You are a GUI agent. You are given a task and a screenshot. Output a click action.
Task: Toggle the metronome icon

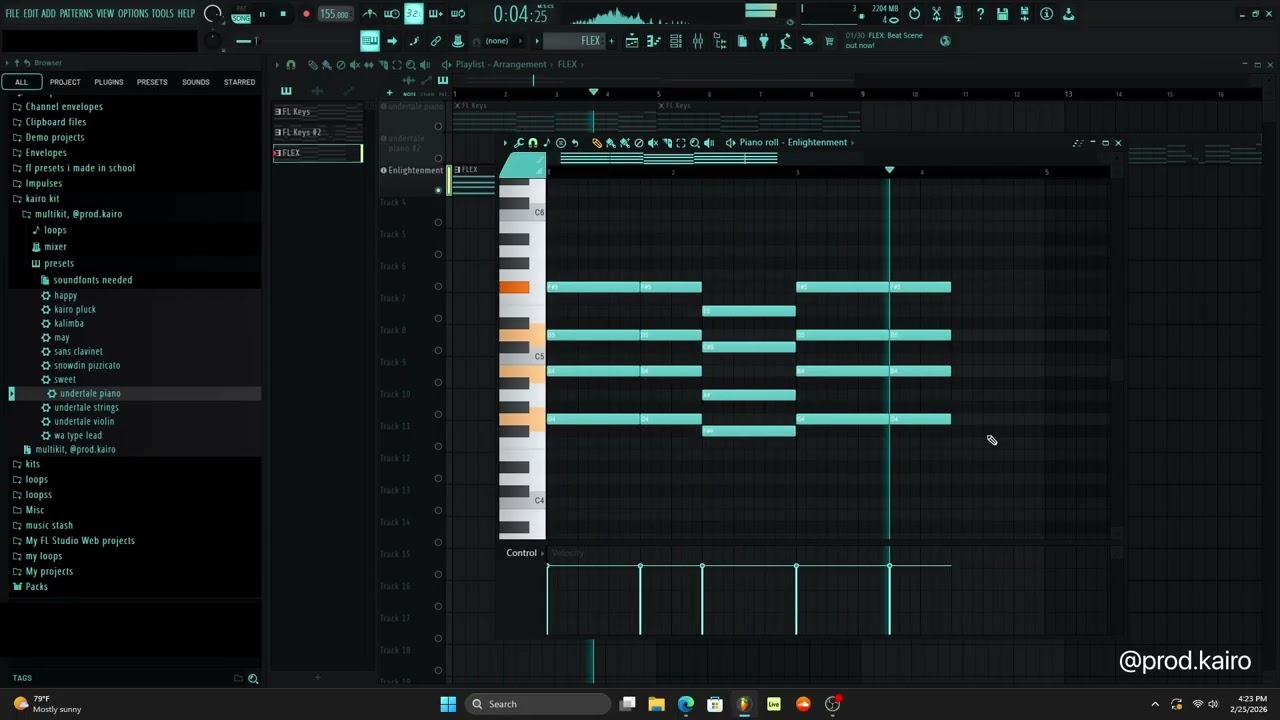coord(370,14)
